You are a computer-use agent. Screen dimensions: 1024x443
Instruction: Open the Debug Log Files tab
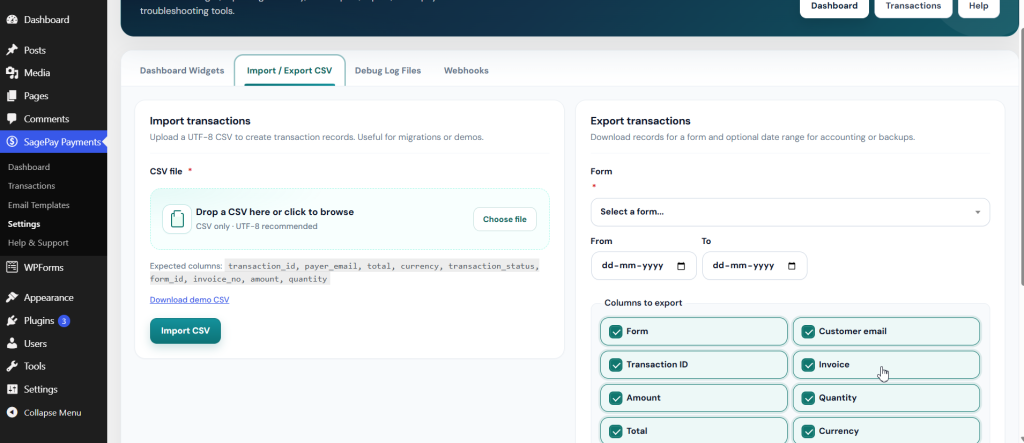click(x=388, y=71)
